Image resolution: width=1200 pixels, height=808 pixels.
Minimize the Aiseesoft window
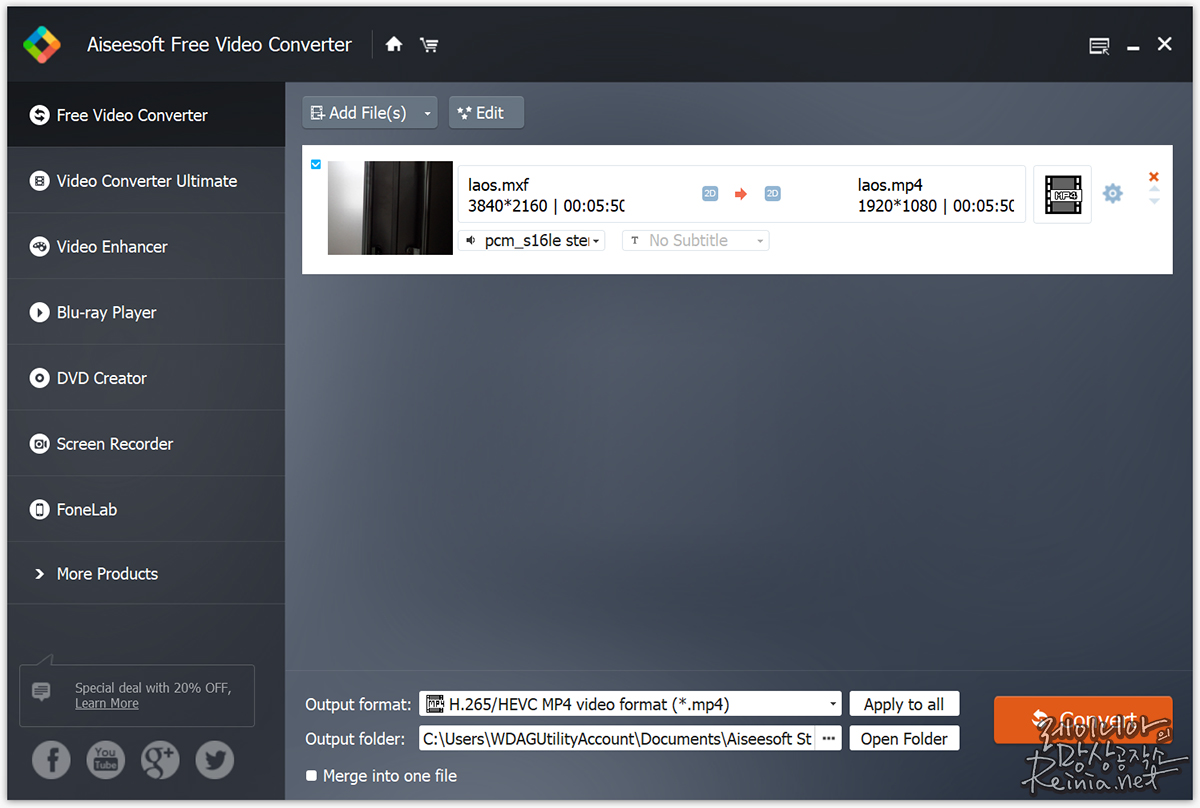(x=1133, y=46)
